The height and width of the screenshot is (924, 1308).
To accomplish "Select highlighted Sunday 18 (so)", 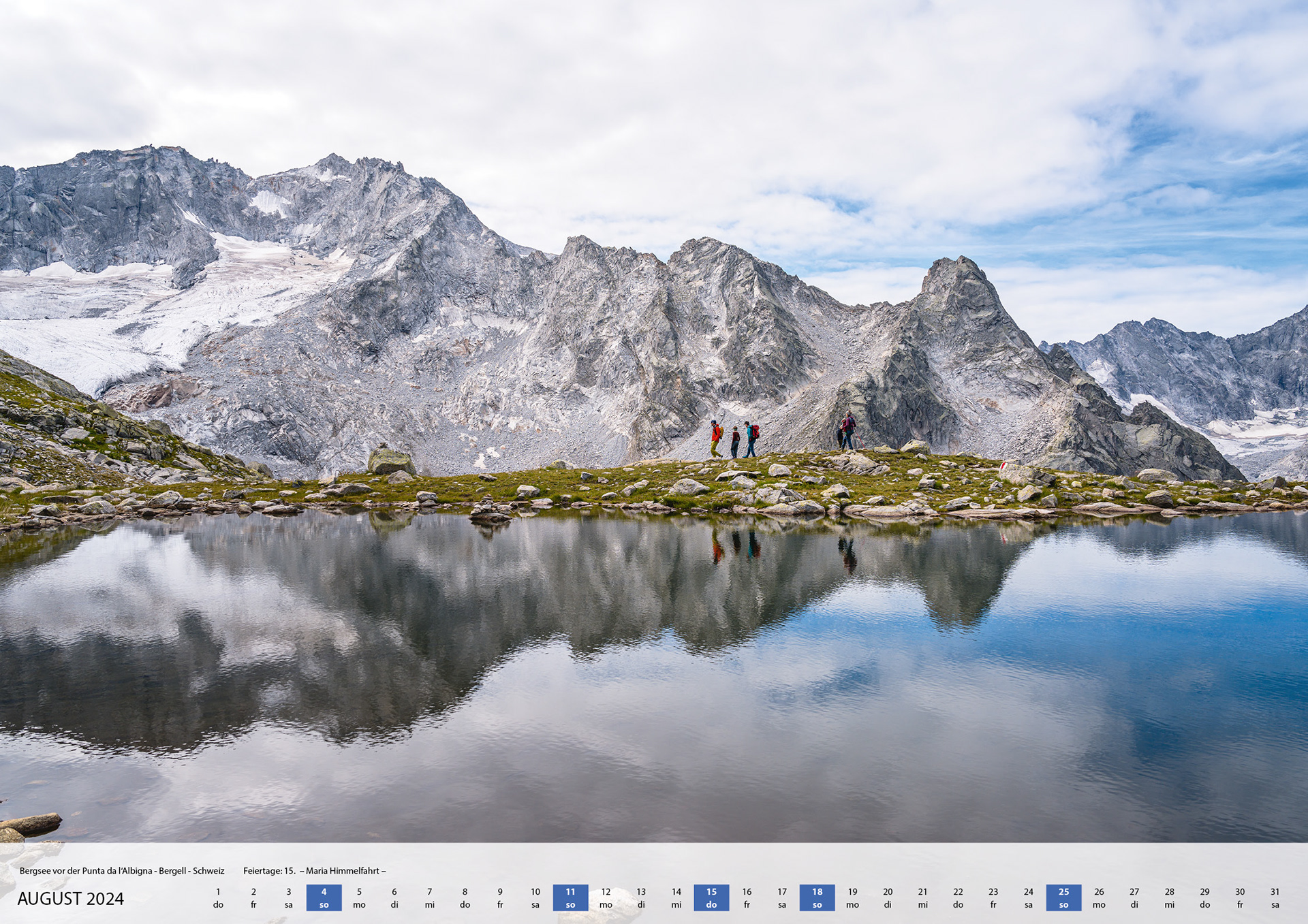I will (817, 898).
